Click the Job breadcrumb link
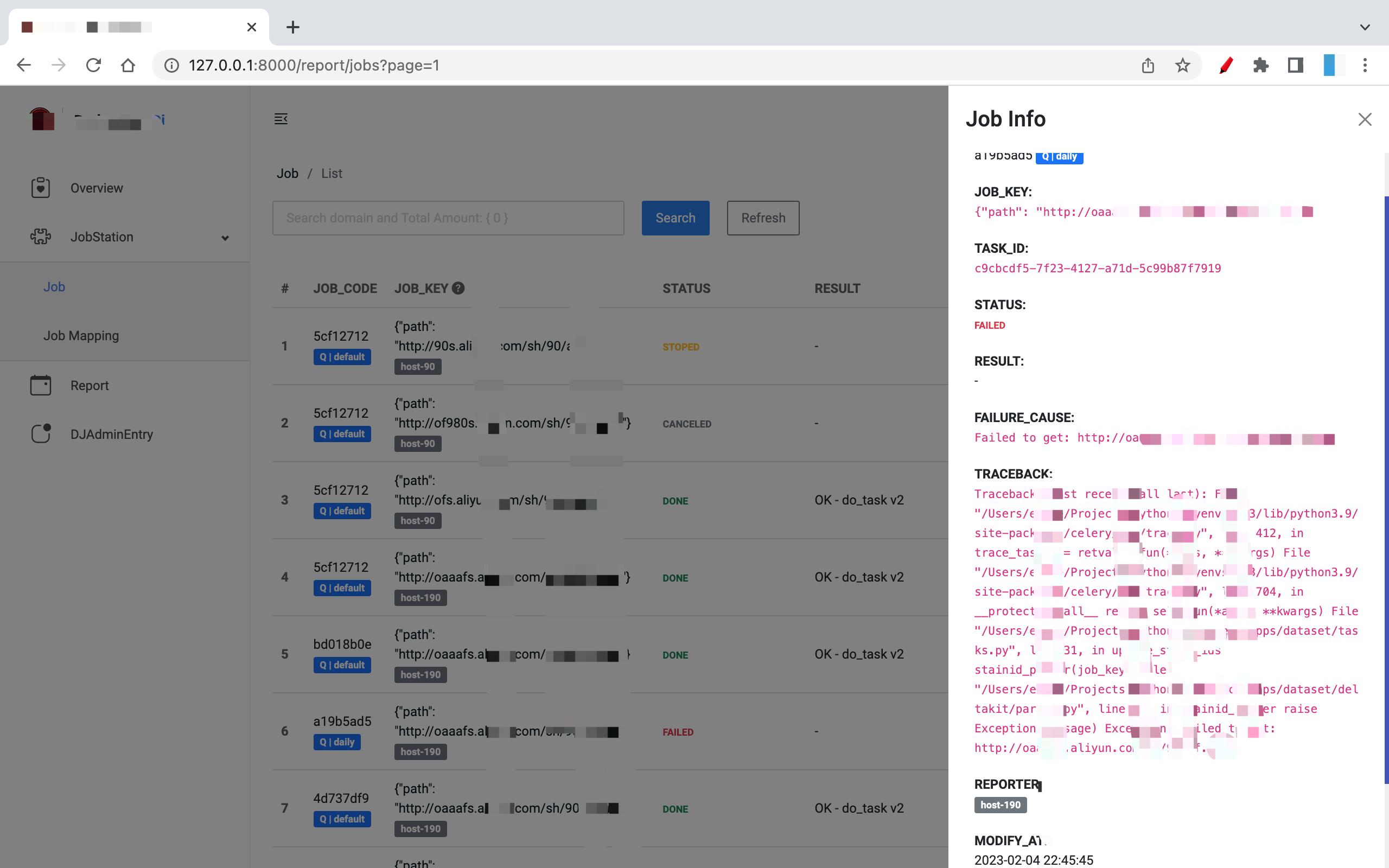This screenshot has width=1389, height=868. point(287,174)
